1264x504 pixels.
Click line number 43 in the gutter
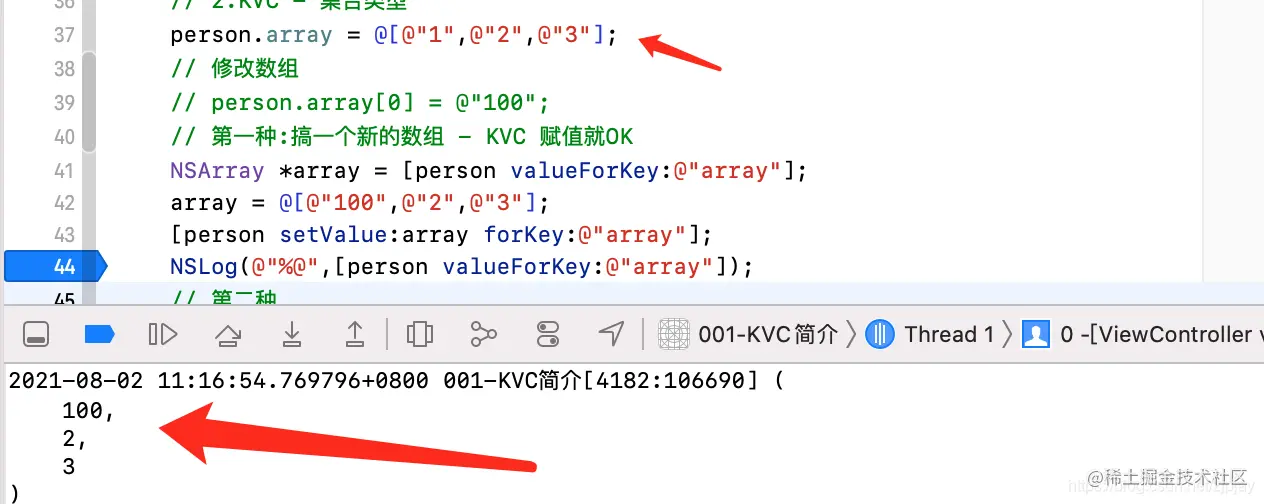(x=64, y=235)
